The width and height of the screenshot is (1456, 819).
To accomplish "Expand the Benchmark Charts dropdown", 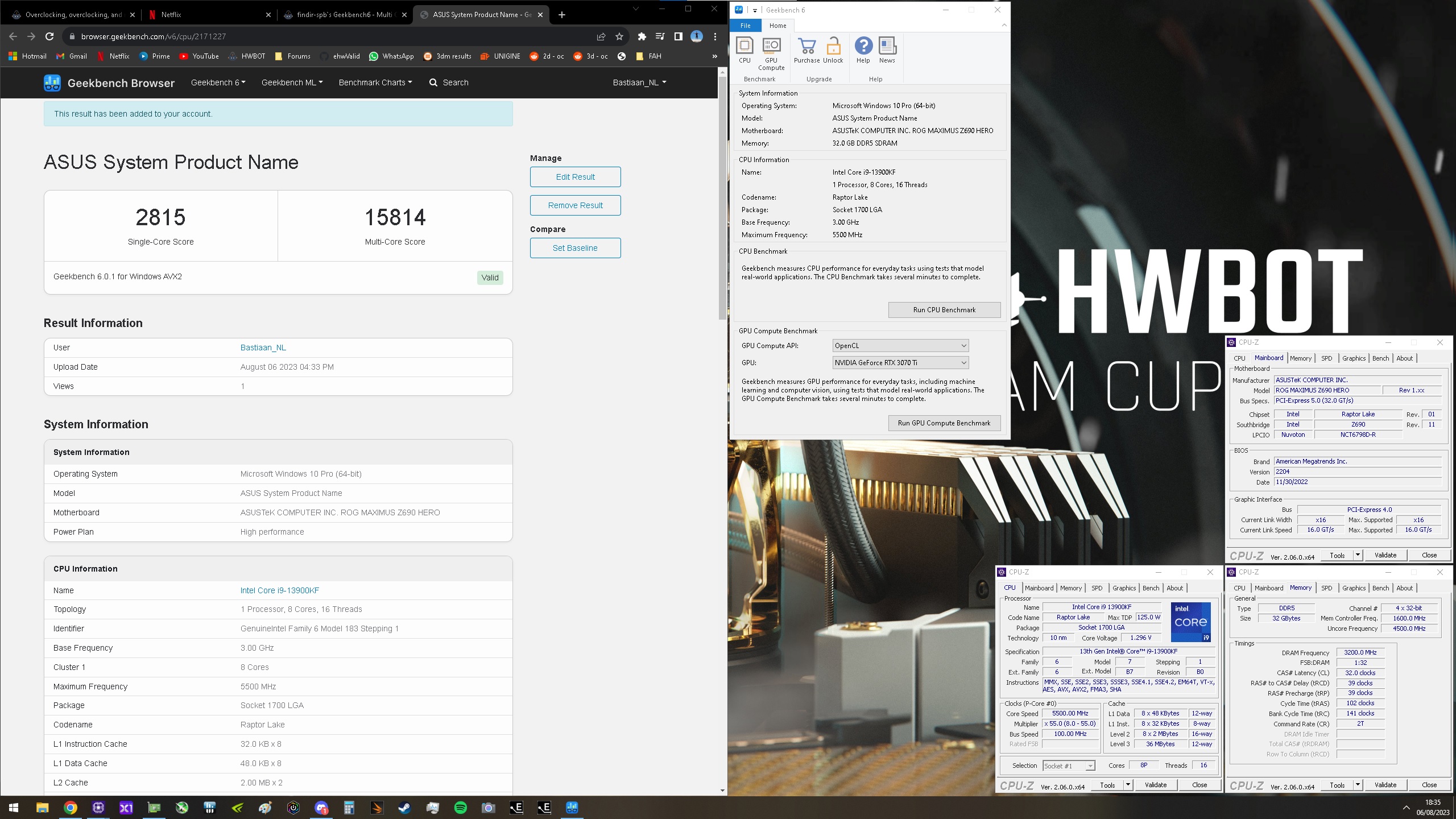I will click(375, 82).
